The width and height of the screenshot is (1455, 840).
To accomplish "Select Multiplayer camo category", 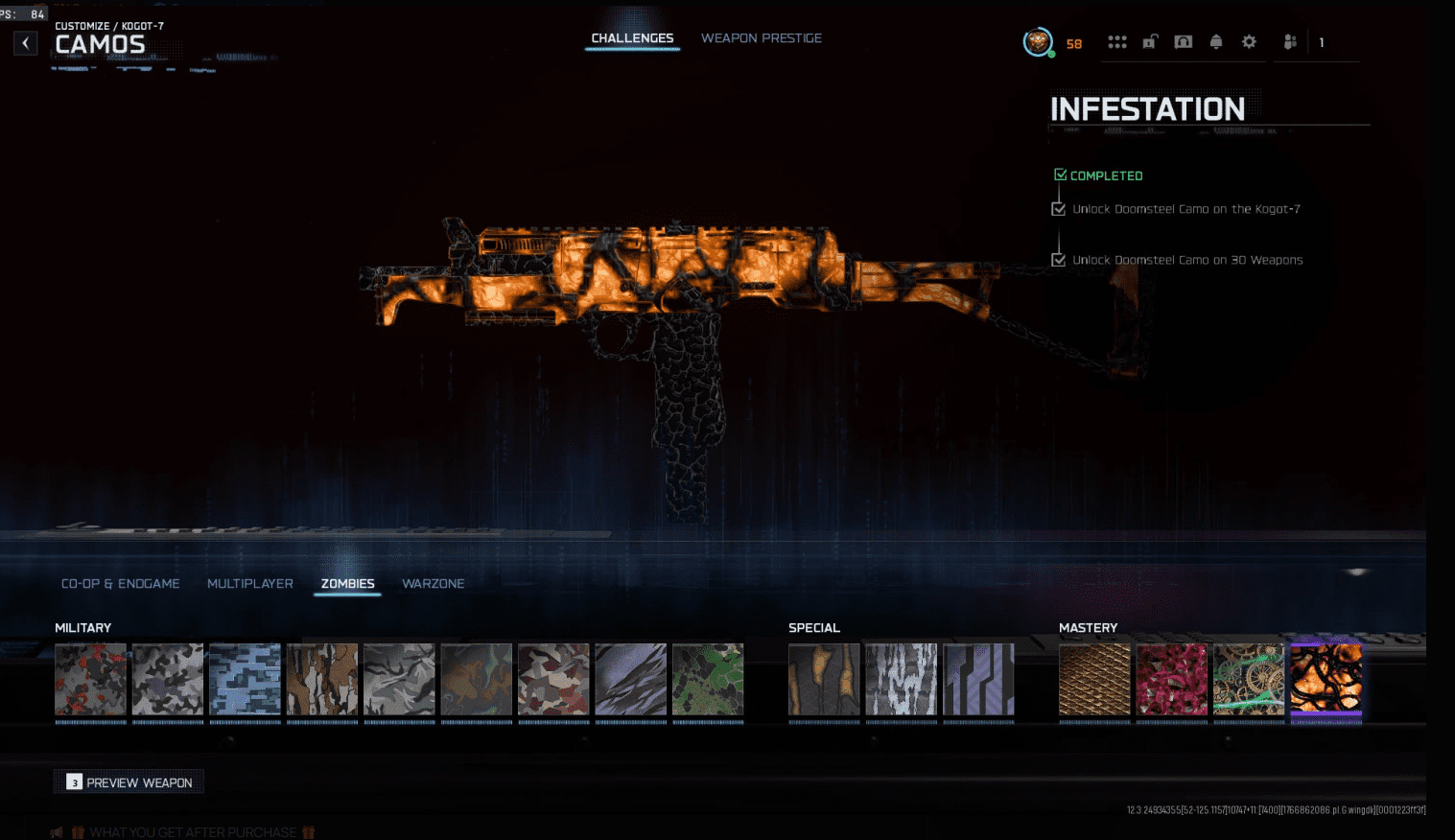I will tap(250, 583).
